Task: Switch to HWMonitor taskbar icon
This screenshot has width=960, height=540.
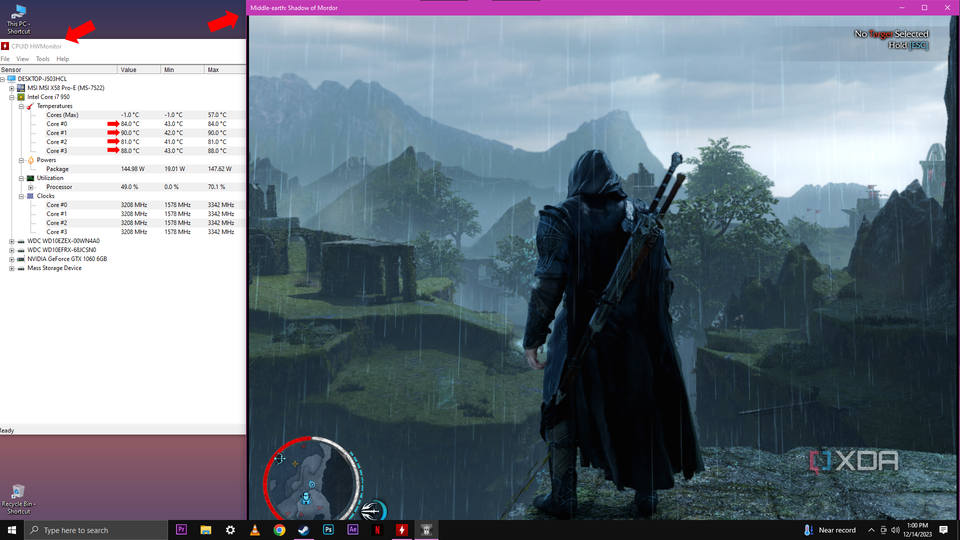Action: [402, 530]
